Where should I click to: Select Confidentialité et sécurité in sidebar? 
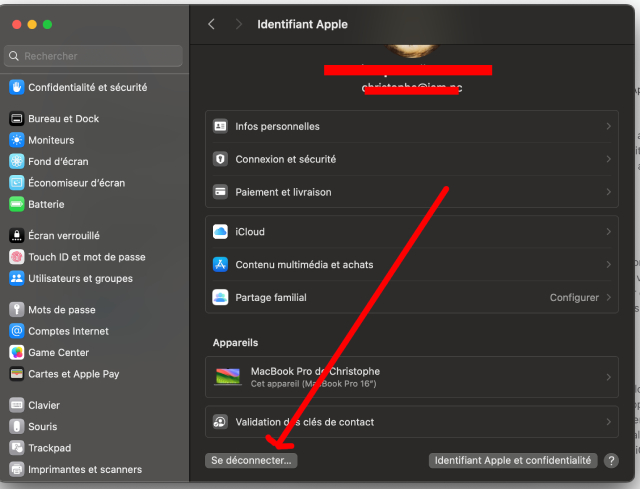coord(88,87)
